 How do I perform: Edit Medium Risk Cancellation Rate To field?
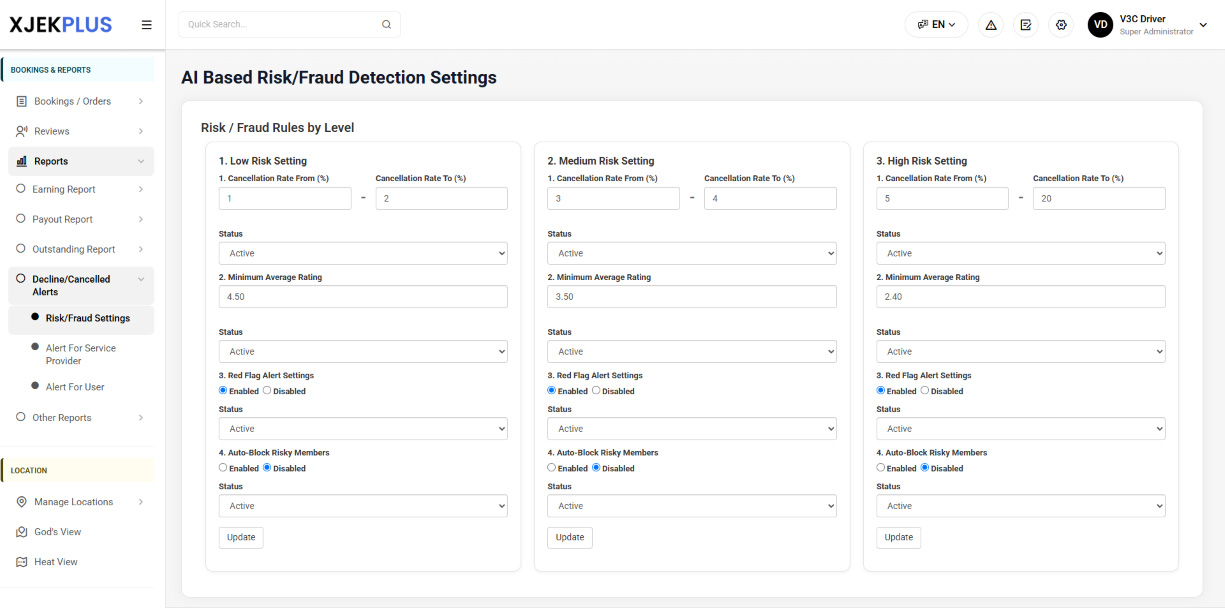point(770,198)
